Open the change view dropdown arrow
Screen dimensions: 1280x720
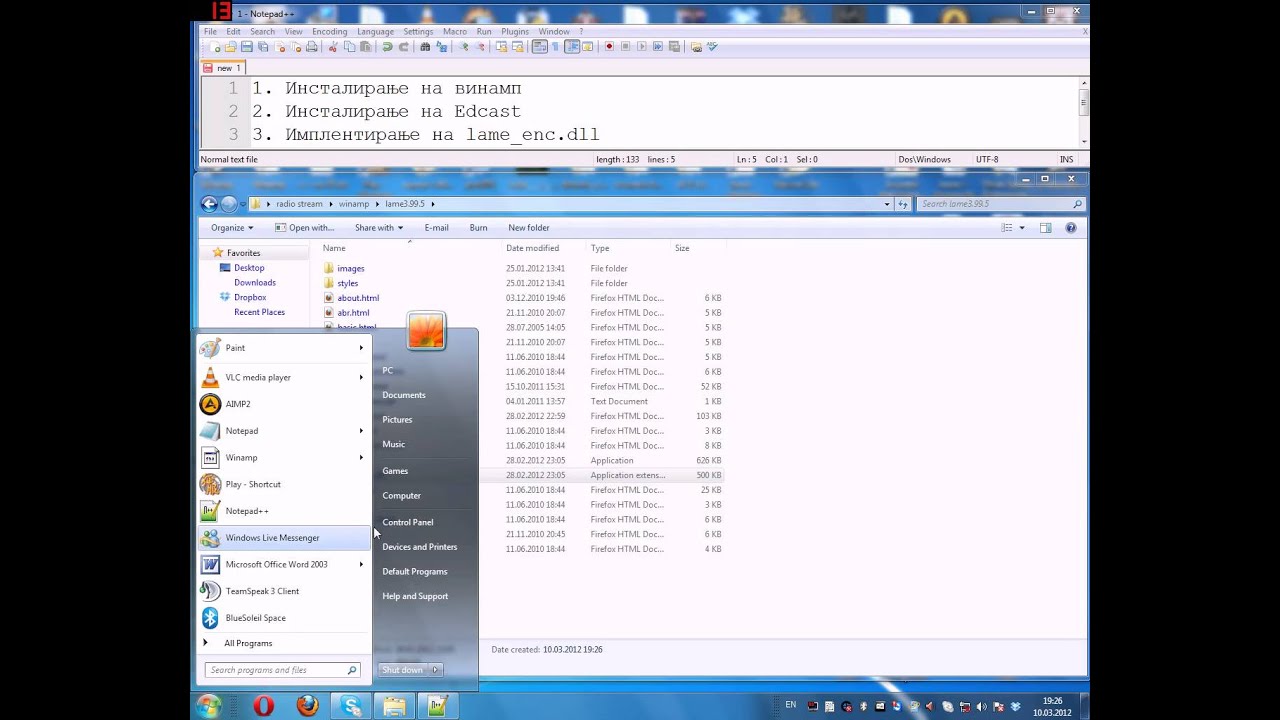coord(1022,228)
